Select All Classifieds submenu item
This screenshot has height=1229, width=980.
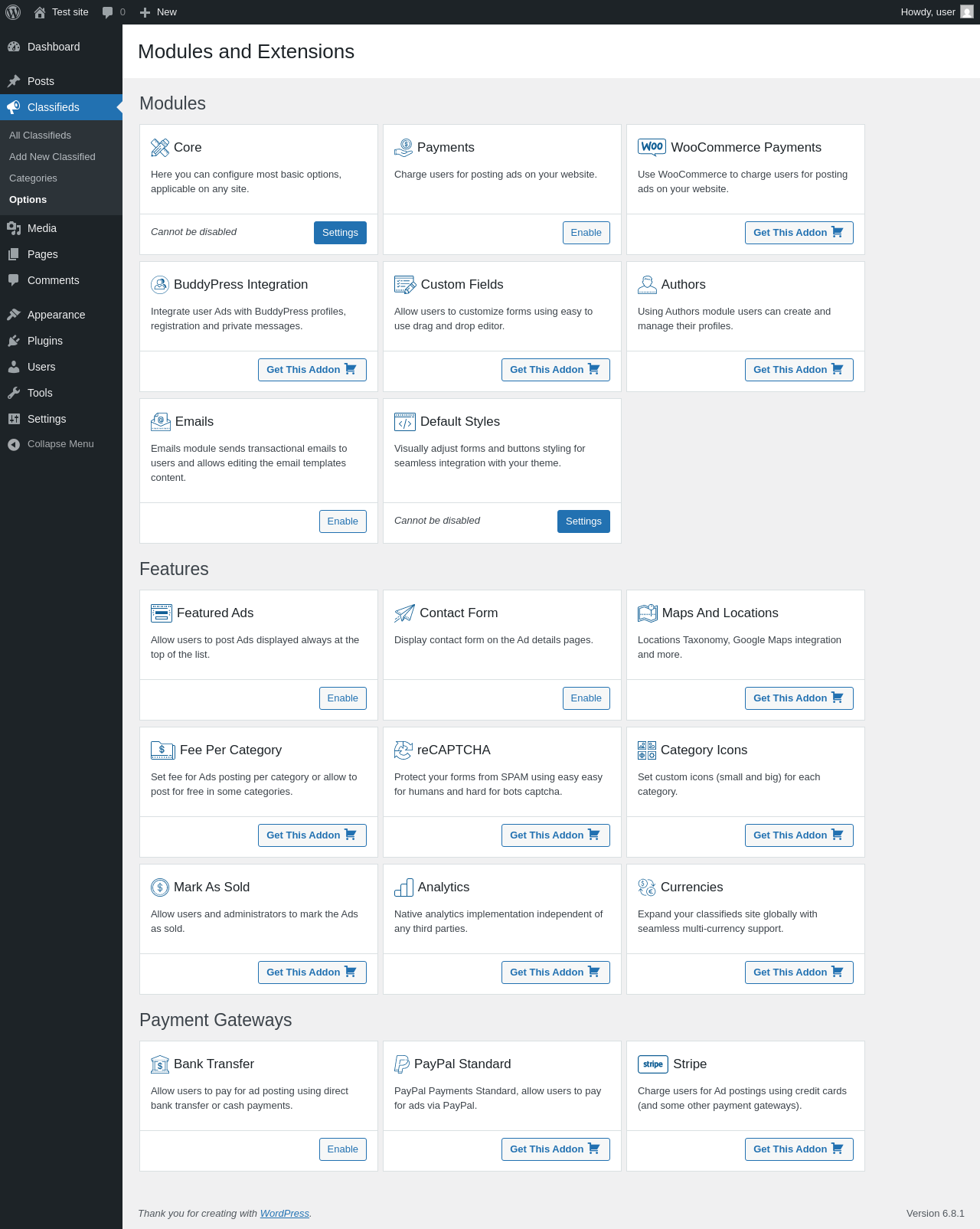click(x=61, y=135)
